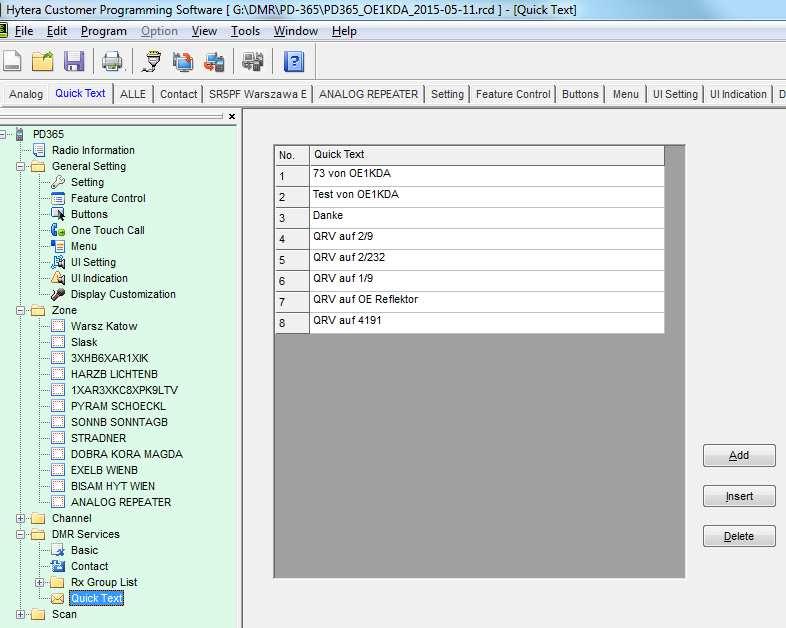This screenshot has height=628, width=786.
Task: Open the Edit menu
Action: (x=57, y=31)
